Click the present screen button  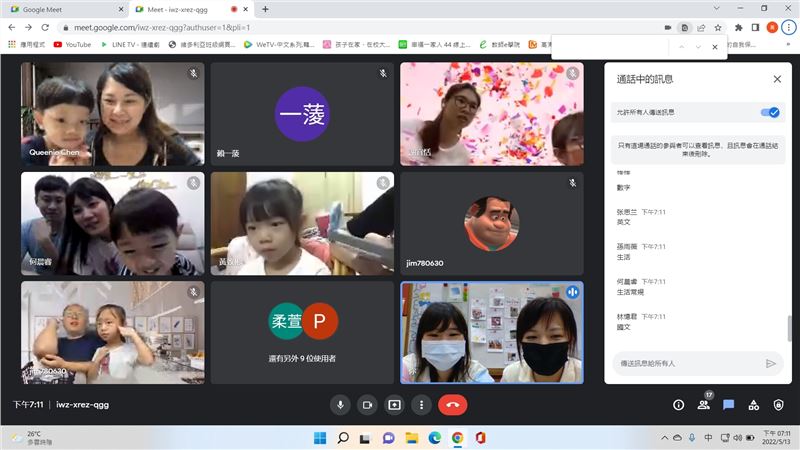pyautogui.click(x=394, y=405)
